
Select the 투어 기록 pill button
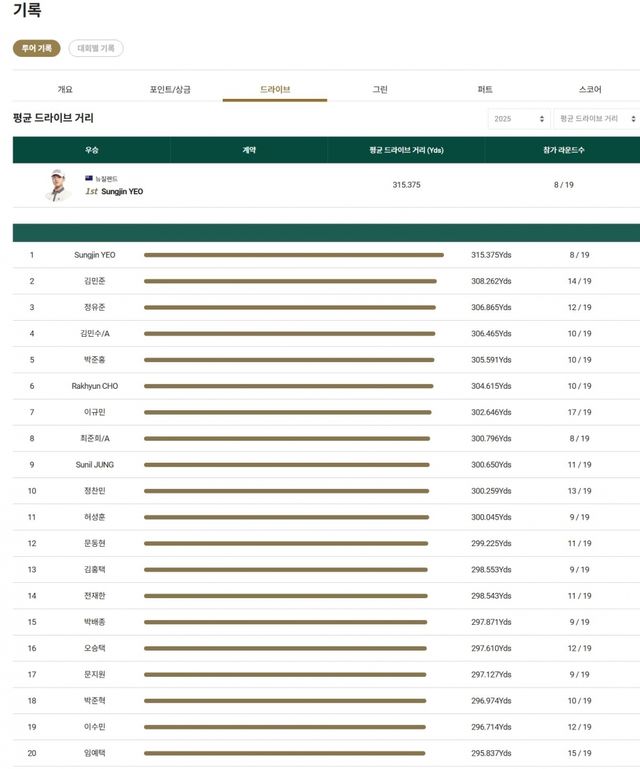coord(37,48)
